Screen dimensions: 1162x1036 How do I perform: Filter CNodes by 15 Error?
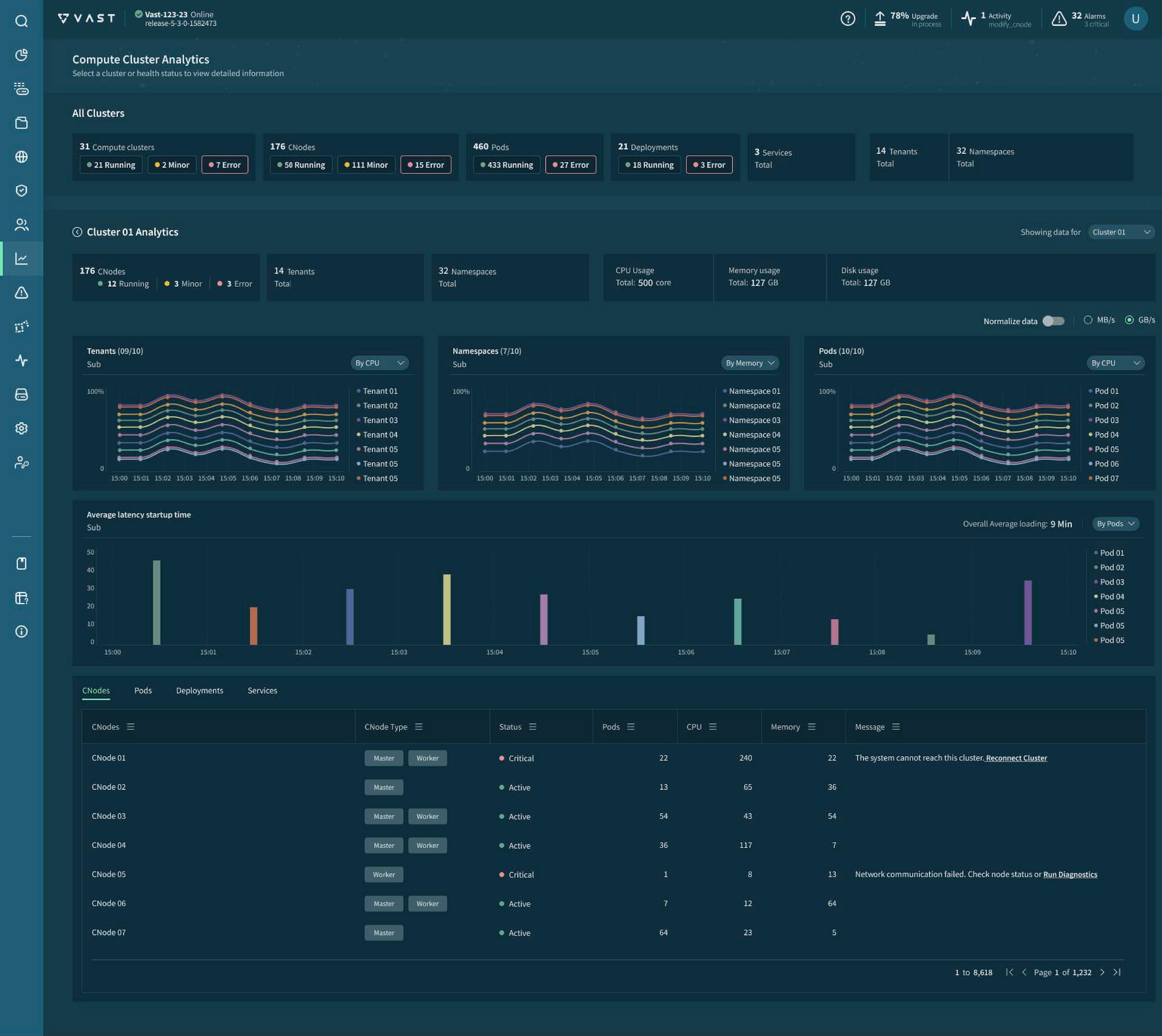pos(426,164)
